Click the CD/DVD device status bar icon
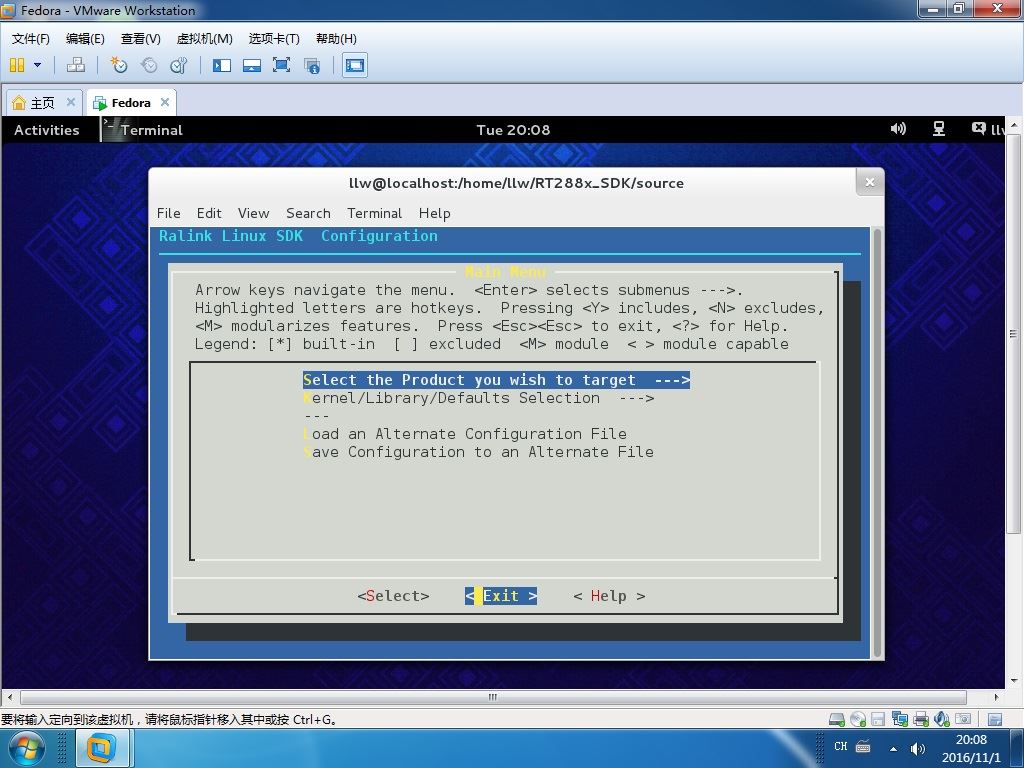Screen dimensions: 1024x768 point(857,719)
